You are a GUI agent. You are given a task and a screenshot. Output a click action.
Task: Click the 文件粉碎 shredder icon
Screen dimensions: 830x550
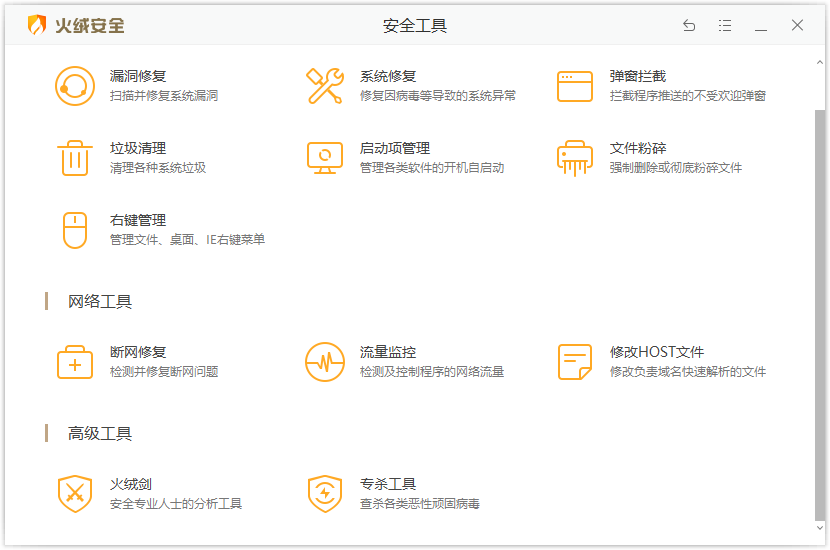pos(575,158)
